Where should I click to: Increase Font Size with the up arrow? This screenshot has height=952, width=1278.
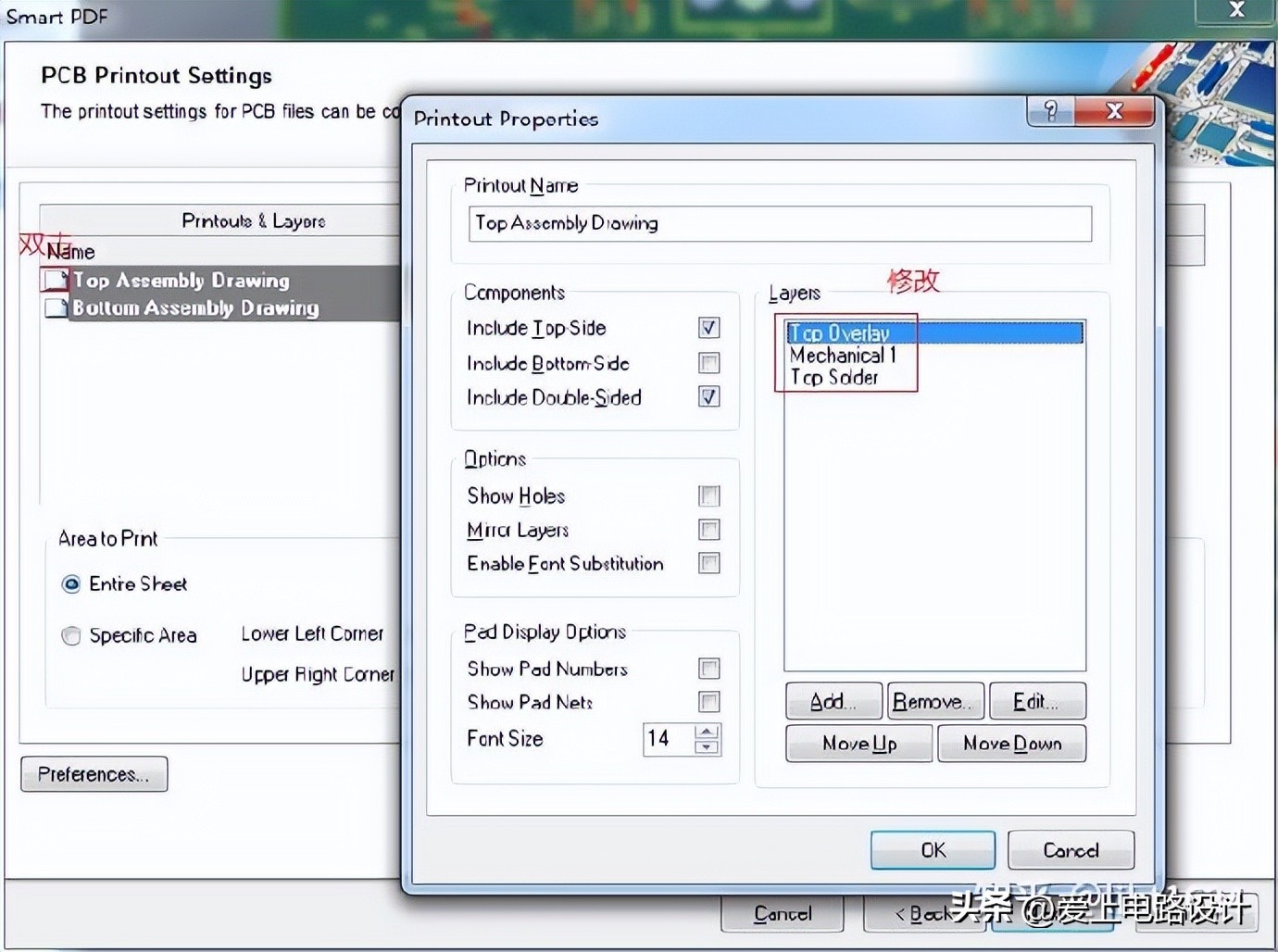point(708,733)
